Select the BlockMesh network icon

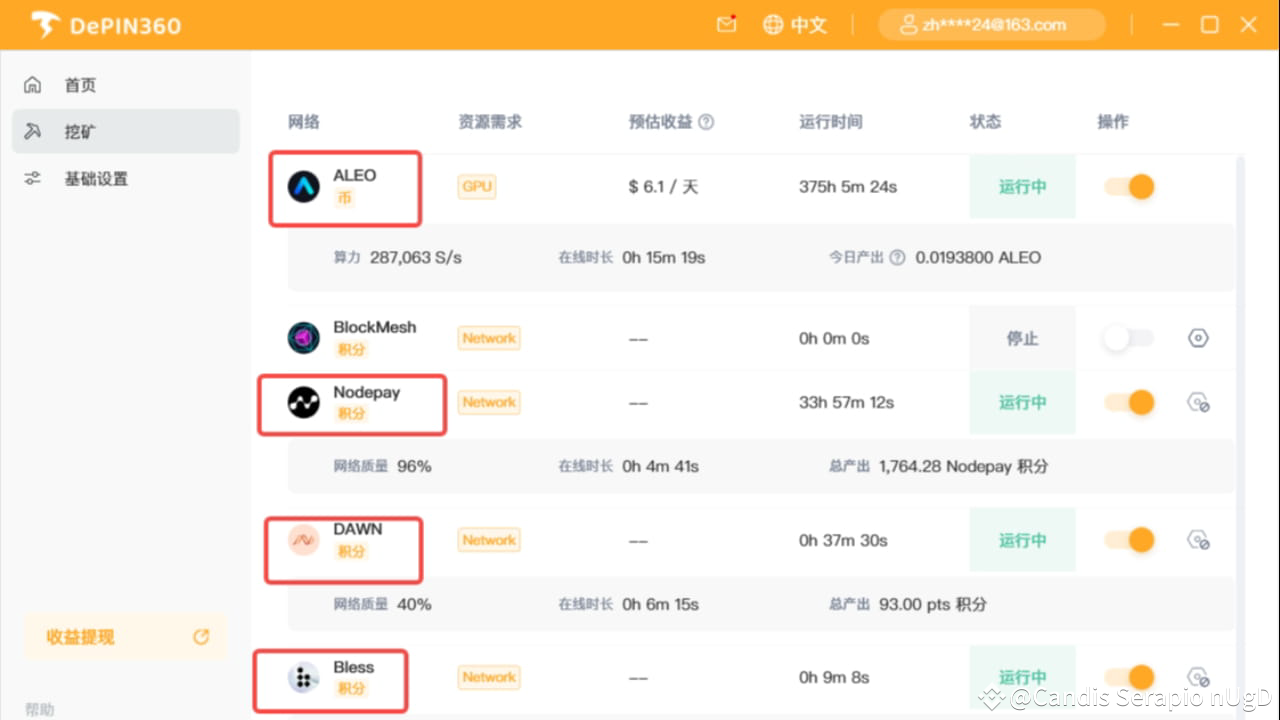pyautogui.click(x=303, y=338)
